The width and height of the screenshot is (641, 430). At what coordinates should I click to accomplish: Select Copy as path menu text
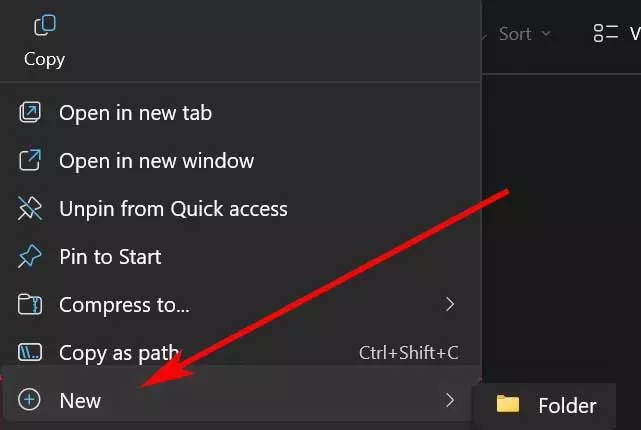pyautogui.click(x=119, y=354)
